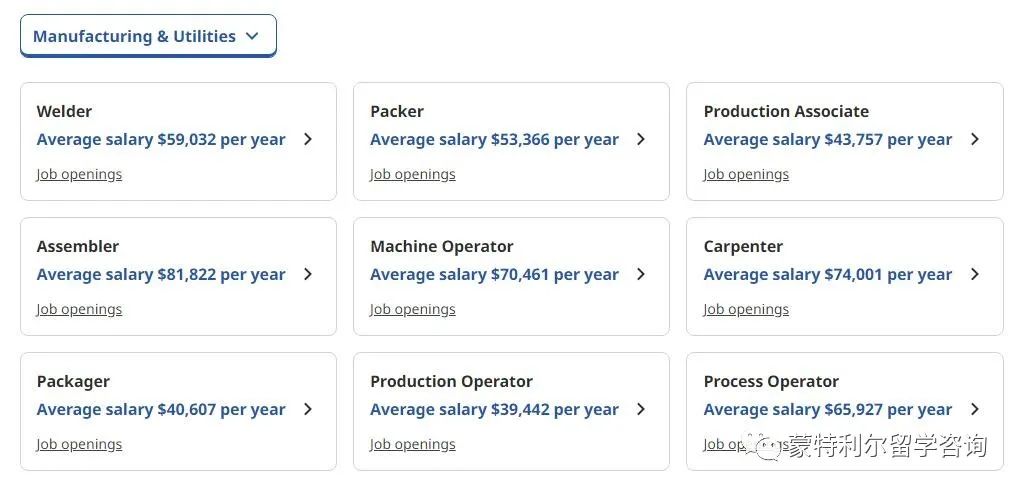Open Carpenter Job openings link
Viewport: 1021px width, 491px height.
pyautogui.click(x=746, y=309)
